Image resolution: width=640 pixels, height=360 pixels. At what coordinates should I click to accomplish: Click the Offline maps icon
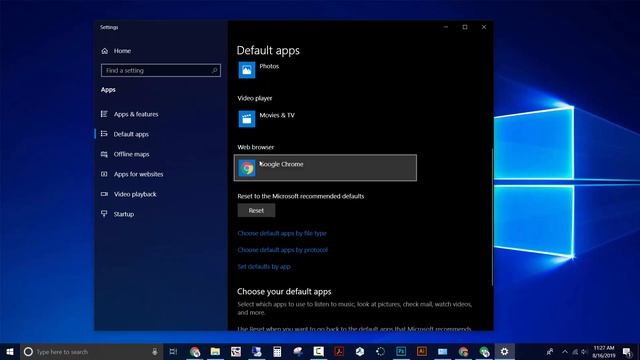click(104, 154)
